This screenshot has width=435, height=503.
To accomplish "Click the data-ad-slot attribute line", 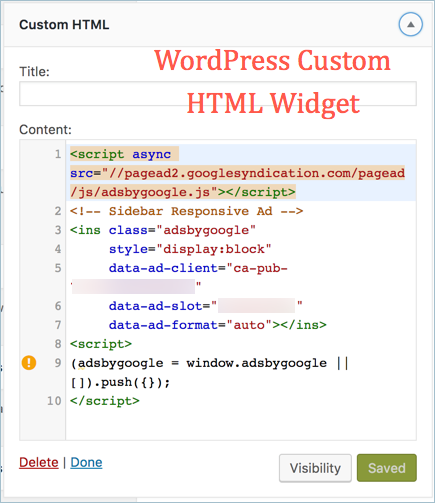I will (x=206, y=306).
